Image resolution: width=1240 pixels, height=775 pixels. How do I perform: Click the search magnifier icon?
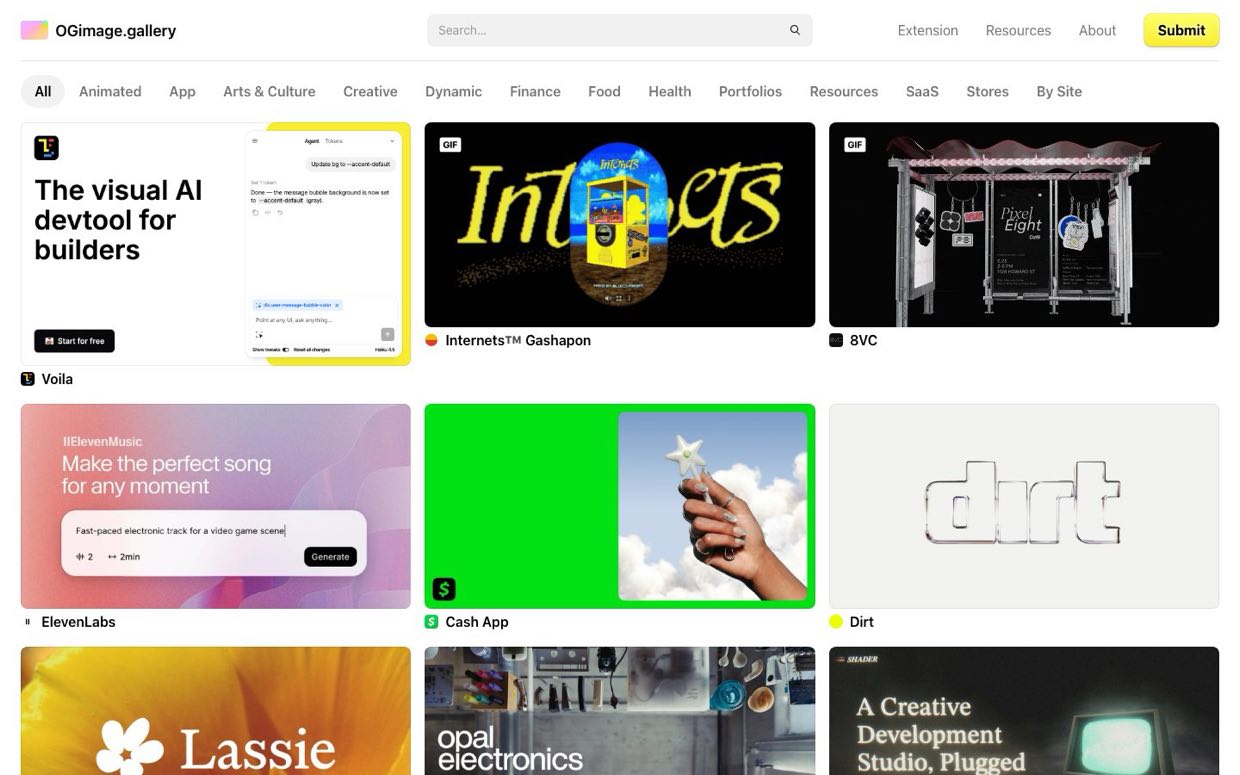coord(795,30)
